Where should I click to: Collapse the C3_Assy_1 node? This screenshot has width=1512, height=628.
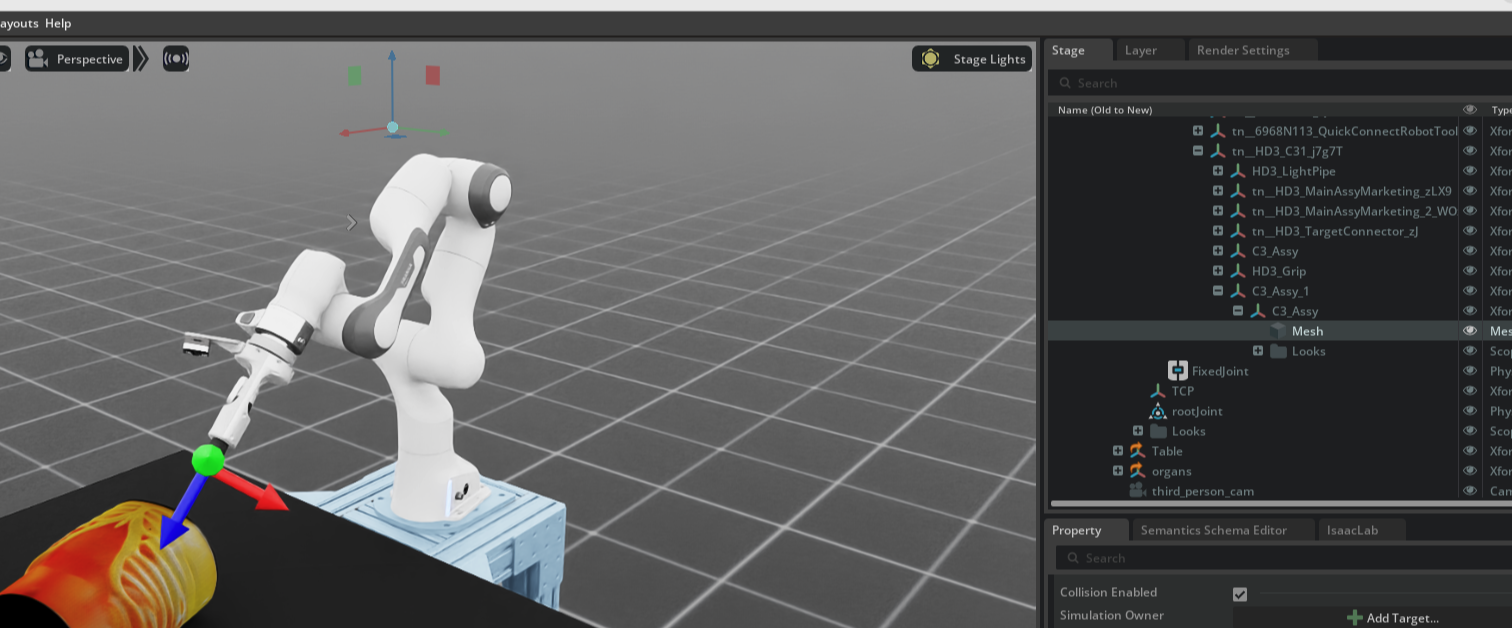coord(1218,291)
